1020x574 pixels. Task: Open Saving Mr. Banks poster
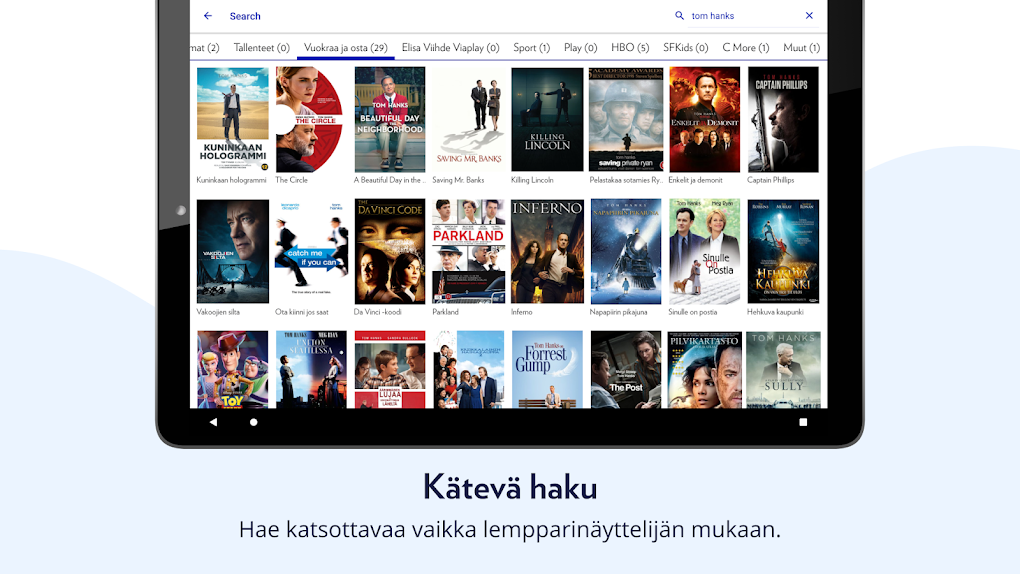468,119
